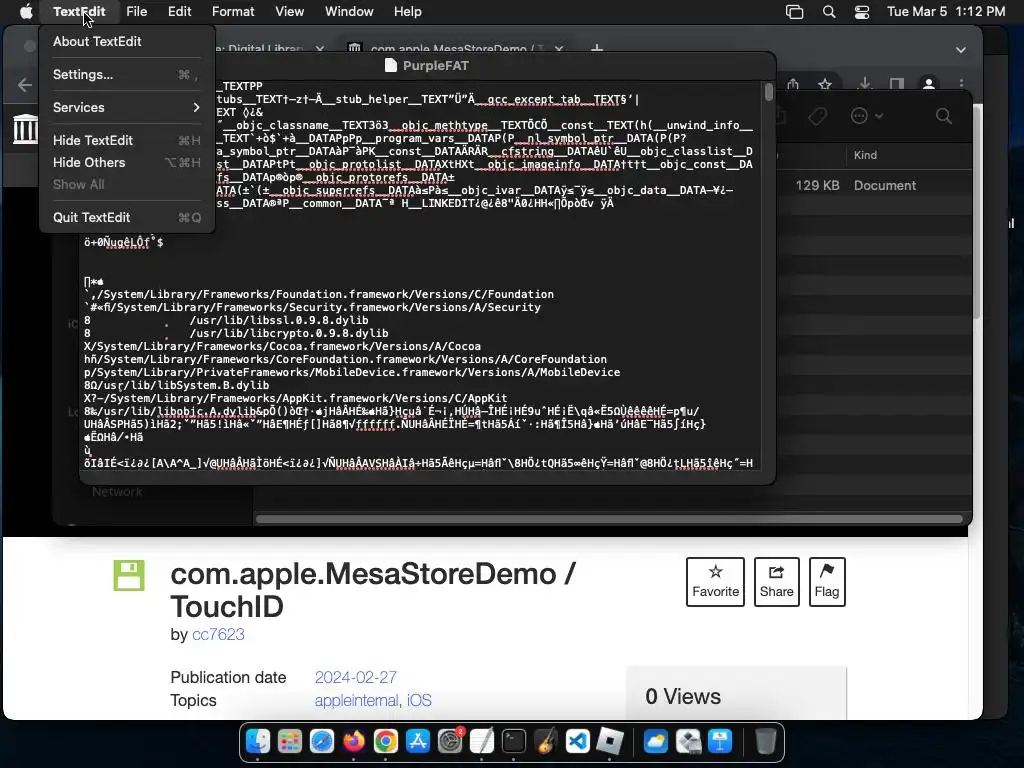This screenshot has width=1024, height=768.
Task: Open the View menu
Action: pos(289,12)
